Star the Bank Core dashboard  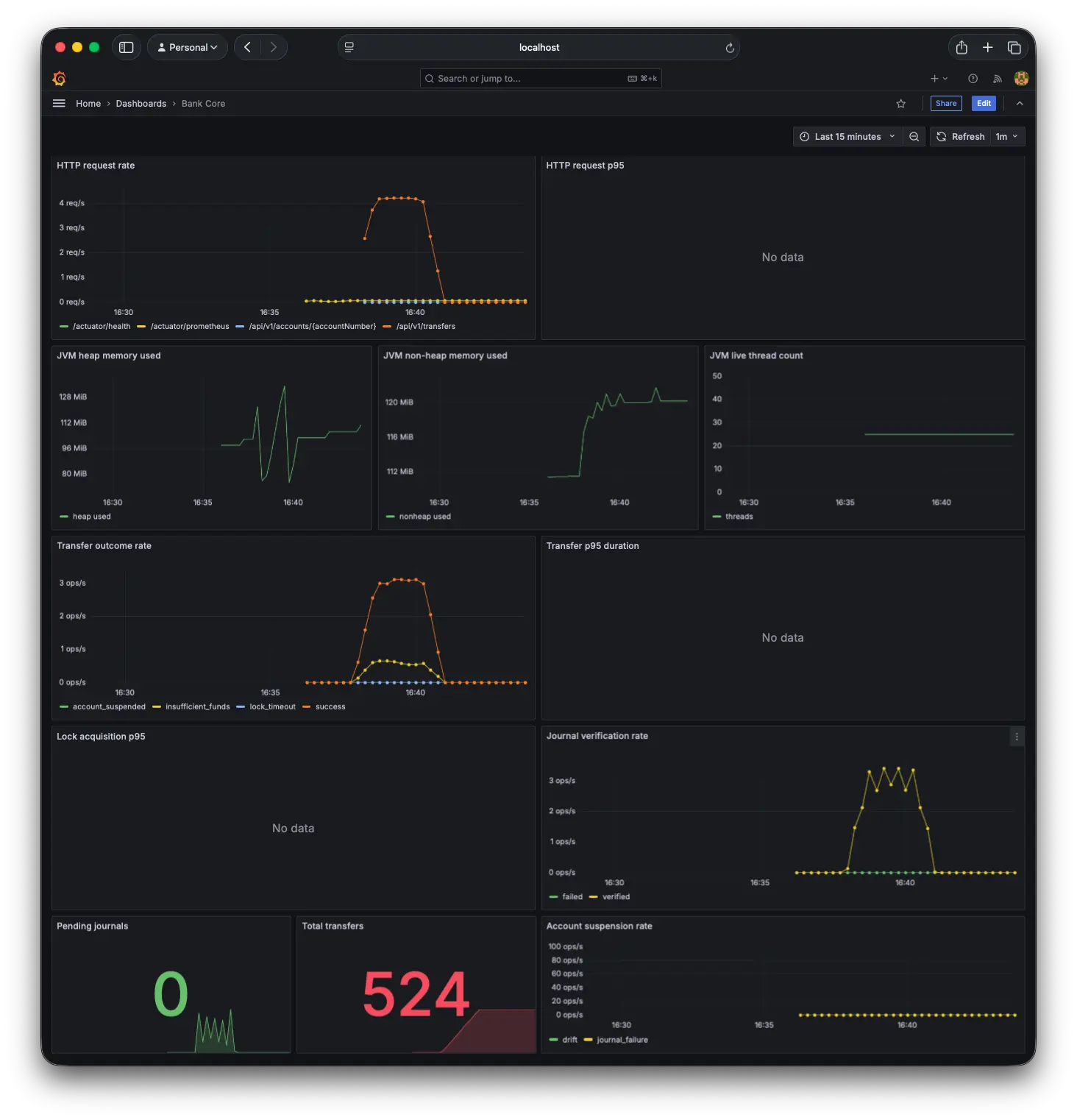(x=900, y=104)
